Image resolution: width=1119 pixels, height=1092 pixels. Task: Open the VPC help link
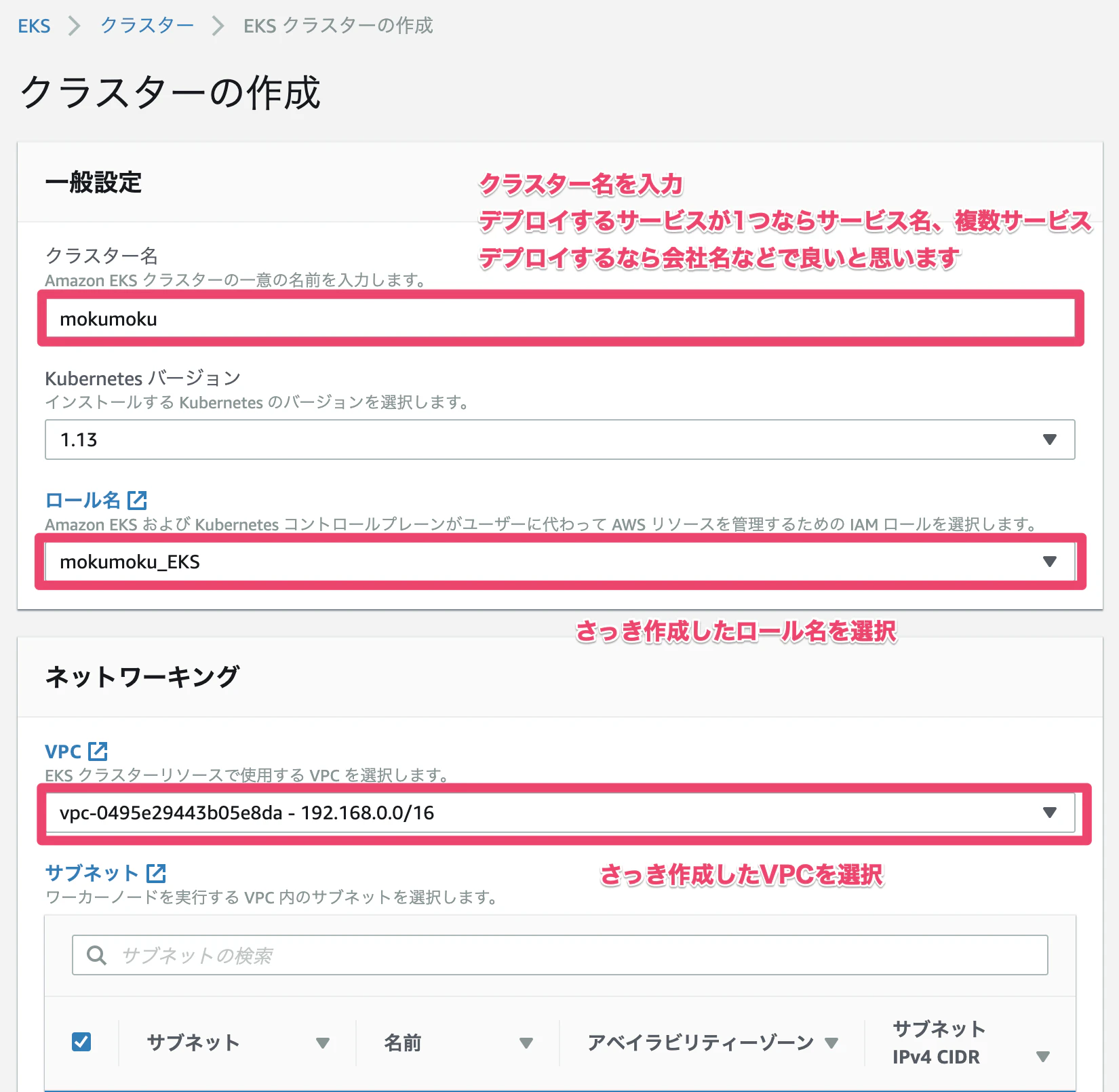63,752
